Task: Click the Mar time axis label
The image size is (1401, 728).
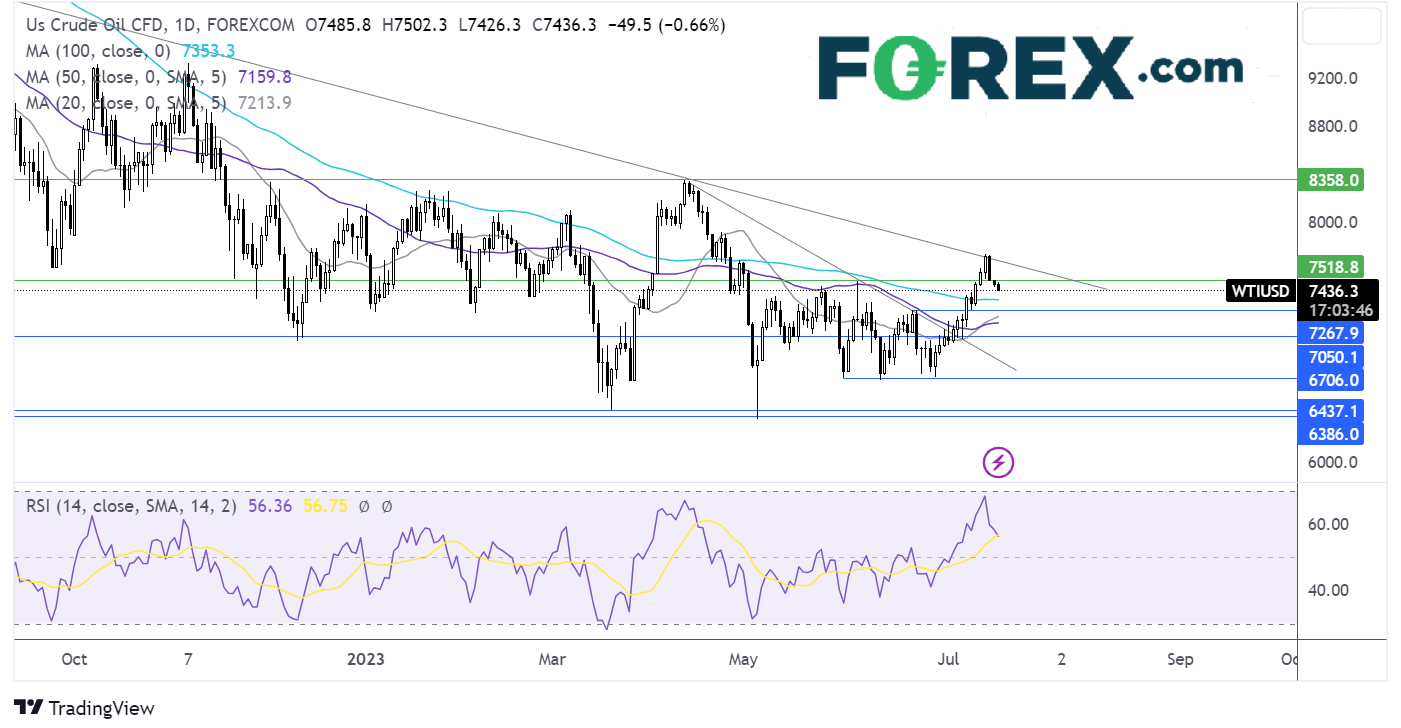Action: (x=551, y=660)
